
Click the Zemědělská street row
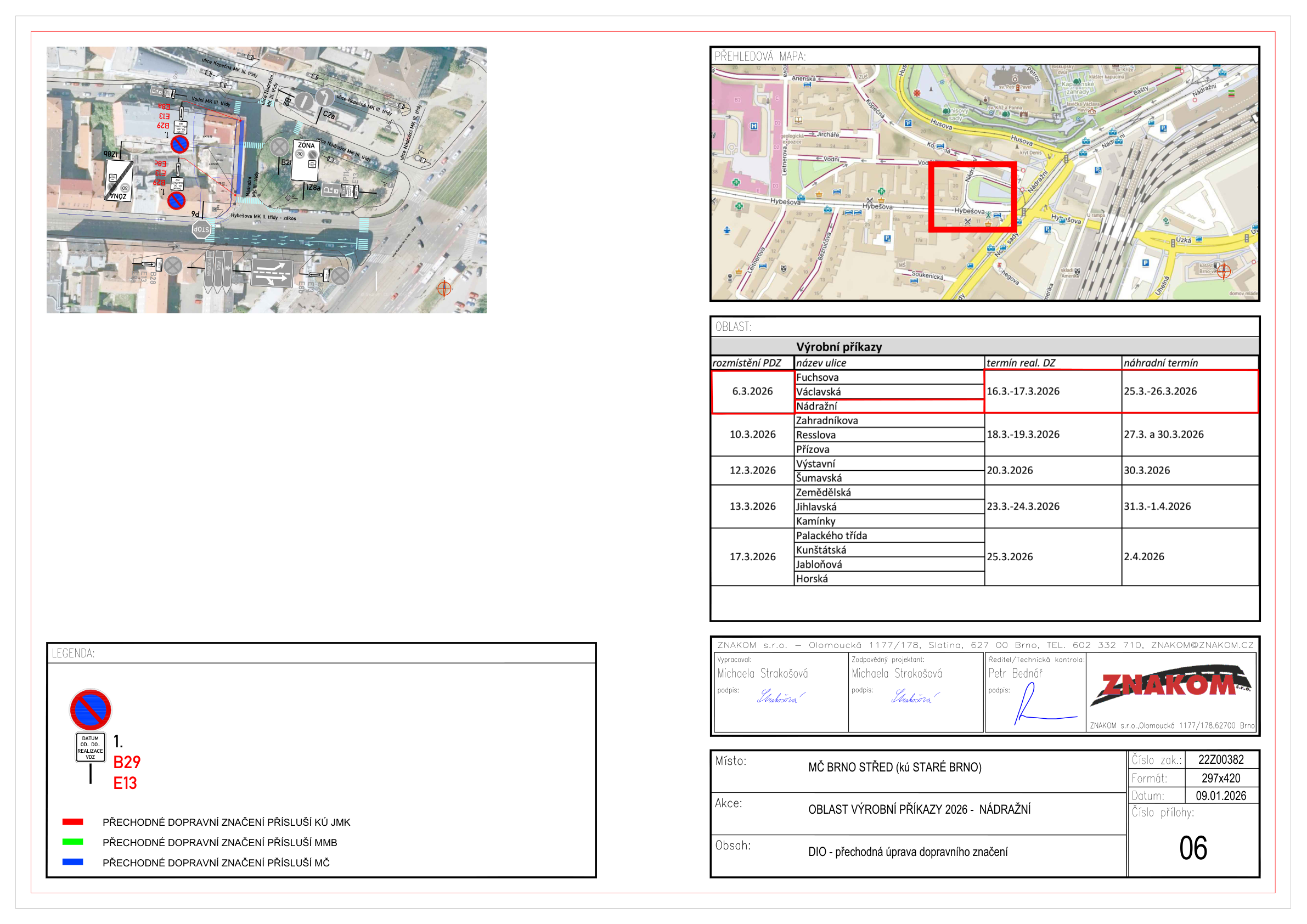pos(889,493)
